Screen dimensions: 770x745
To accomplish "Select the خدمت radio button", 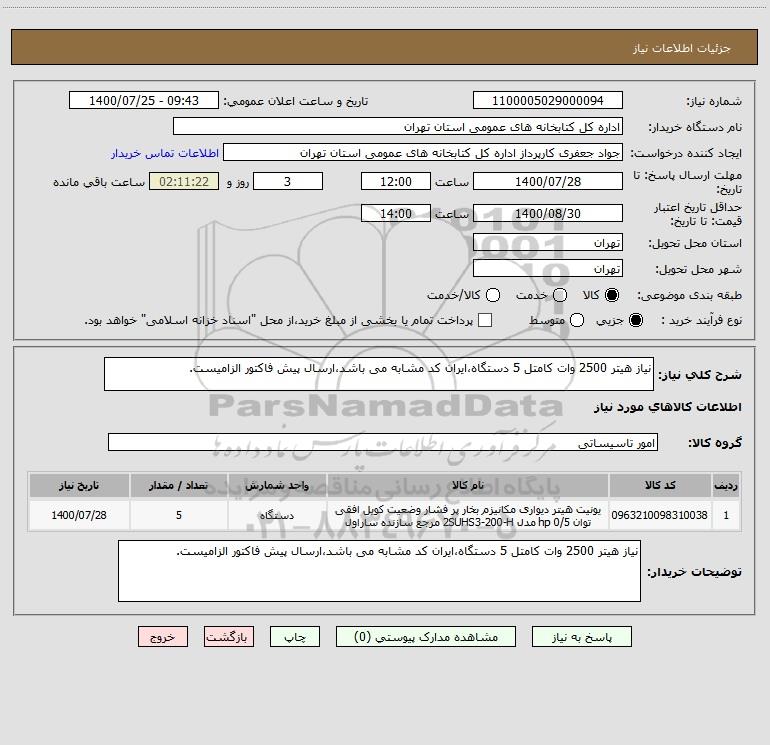I will pyautogui.click(x=560, y=295).
